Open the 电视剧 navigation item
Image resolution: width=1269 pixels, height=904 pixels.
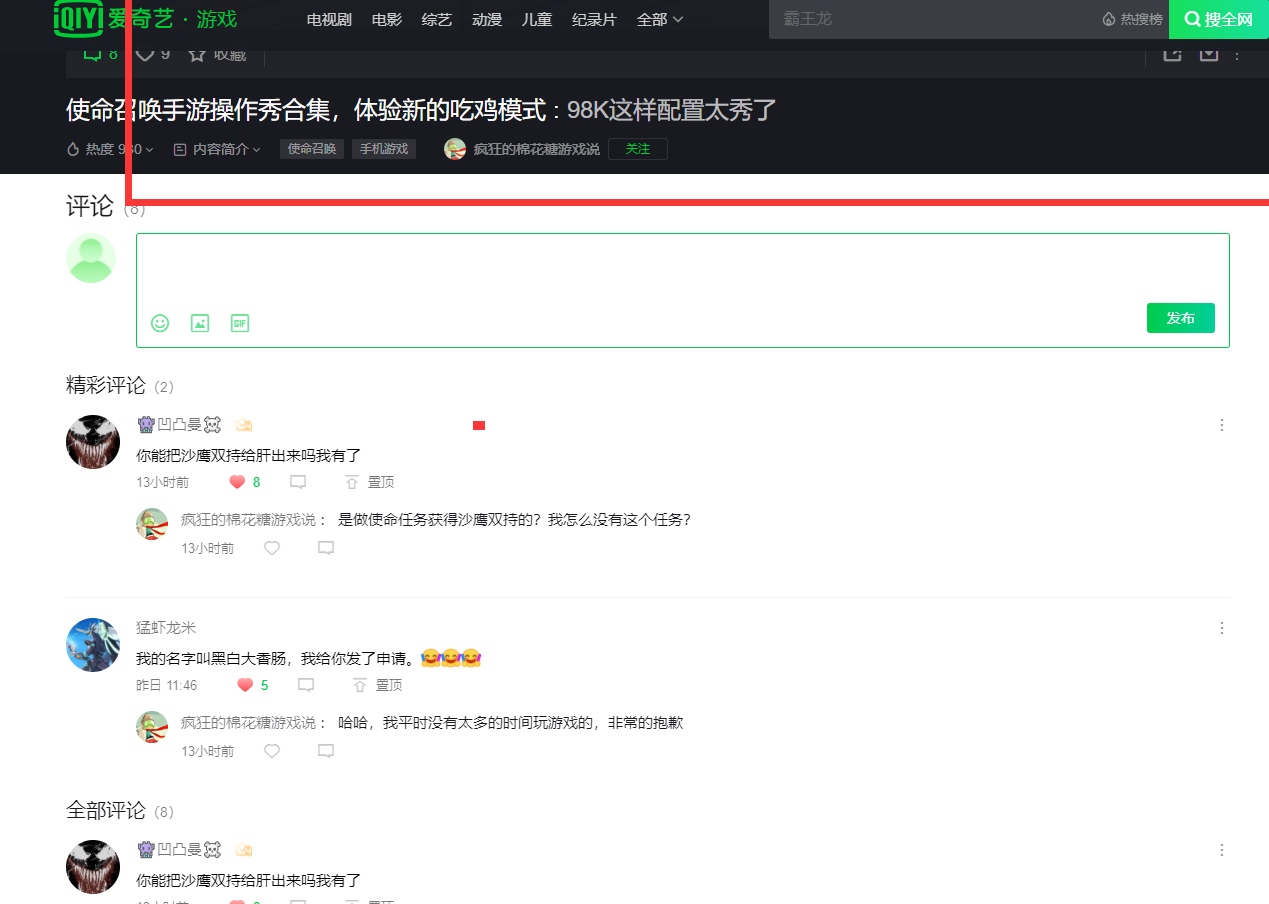point(328,19)
